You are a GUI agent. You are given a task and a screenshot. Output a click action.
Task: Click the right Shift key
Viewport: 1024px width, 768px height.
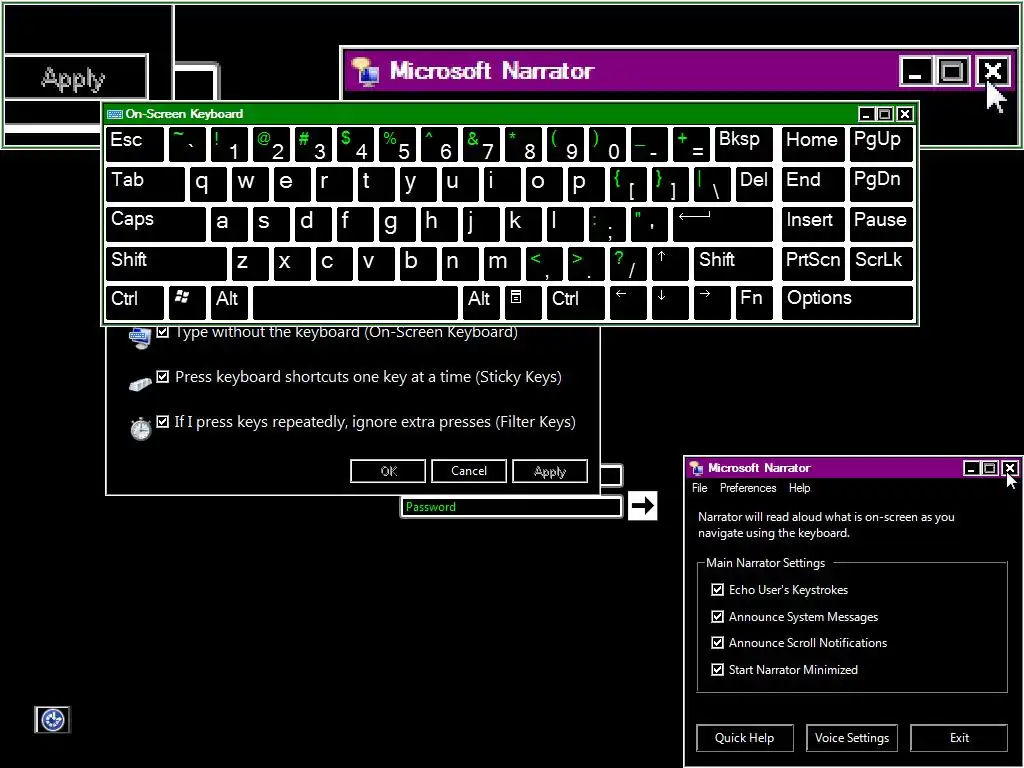[733, 263]
